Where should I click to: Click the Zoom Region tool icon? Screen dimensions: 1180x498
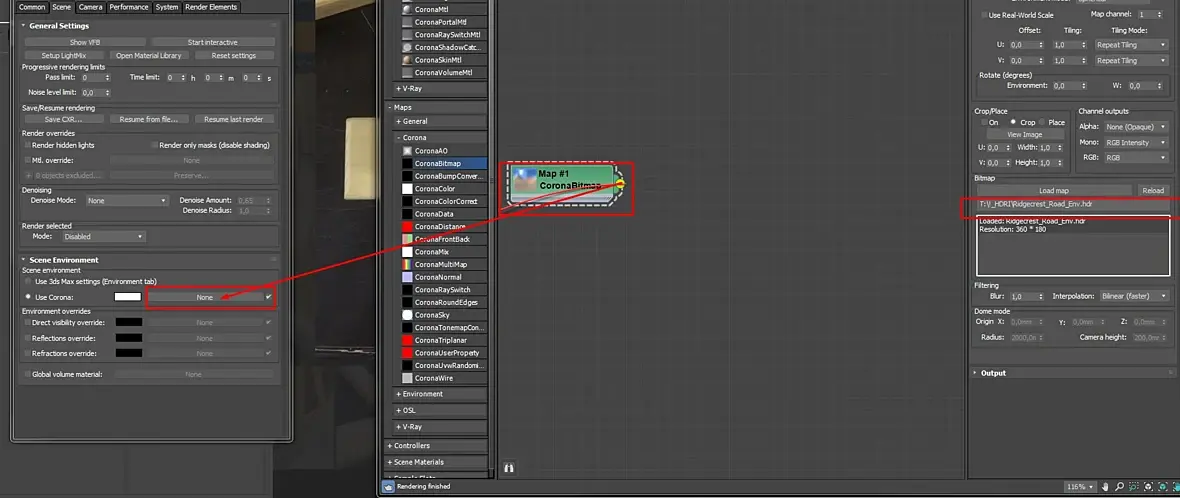1133,487
